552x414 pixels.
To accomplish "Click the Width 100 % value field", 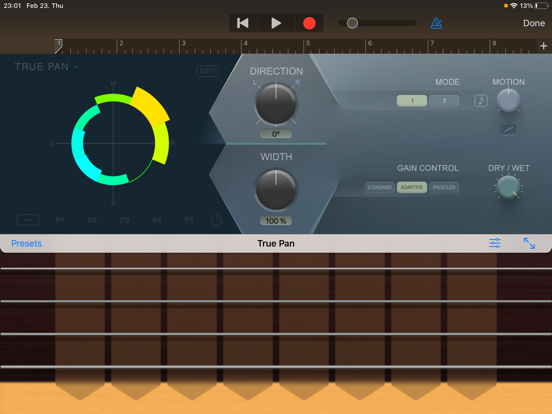I will coord(276,221).
